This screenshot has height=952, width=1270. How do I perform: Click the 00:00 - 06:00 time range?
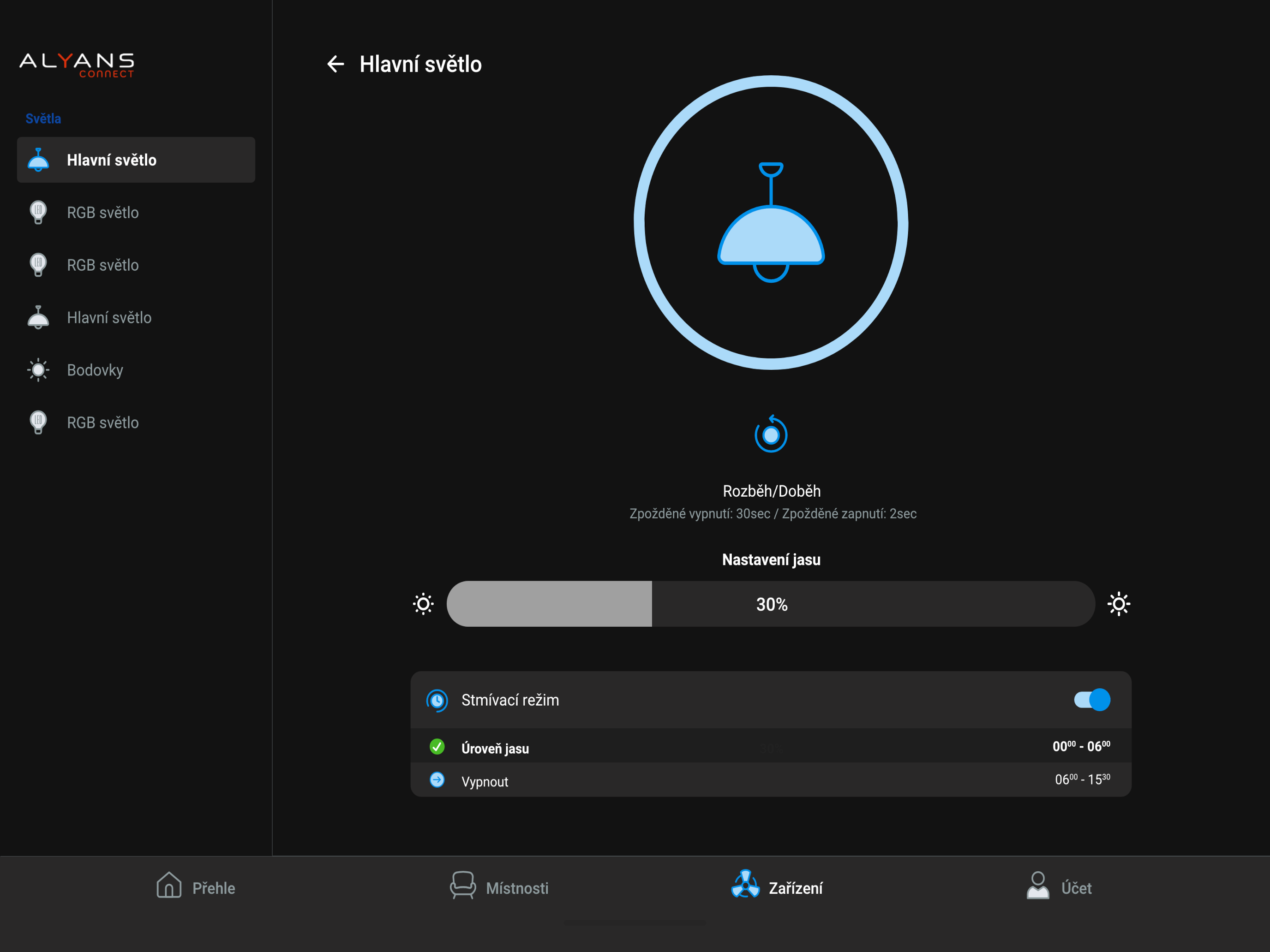tap(1081, 746)
